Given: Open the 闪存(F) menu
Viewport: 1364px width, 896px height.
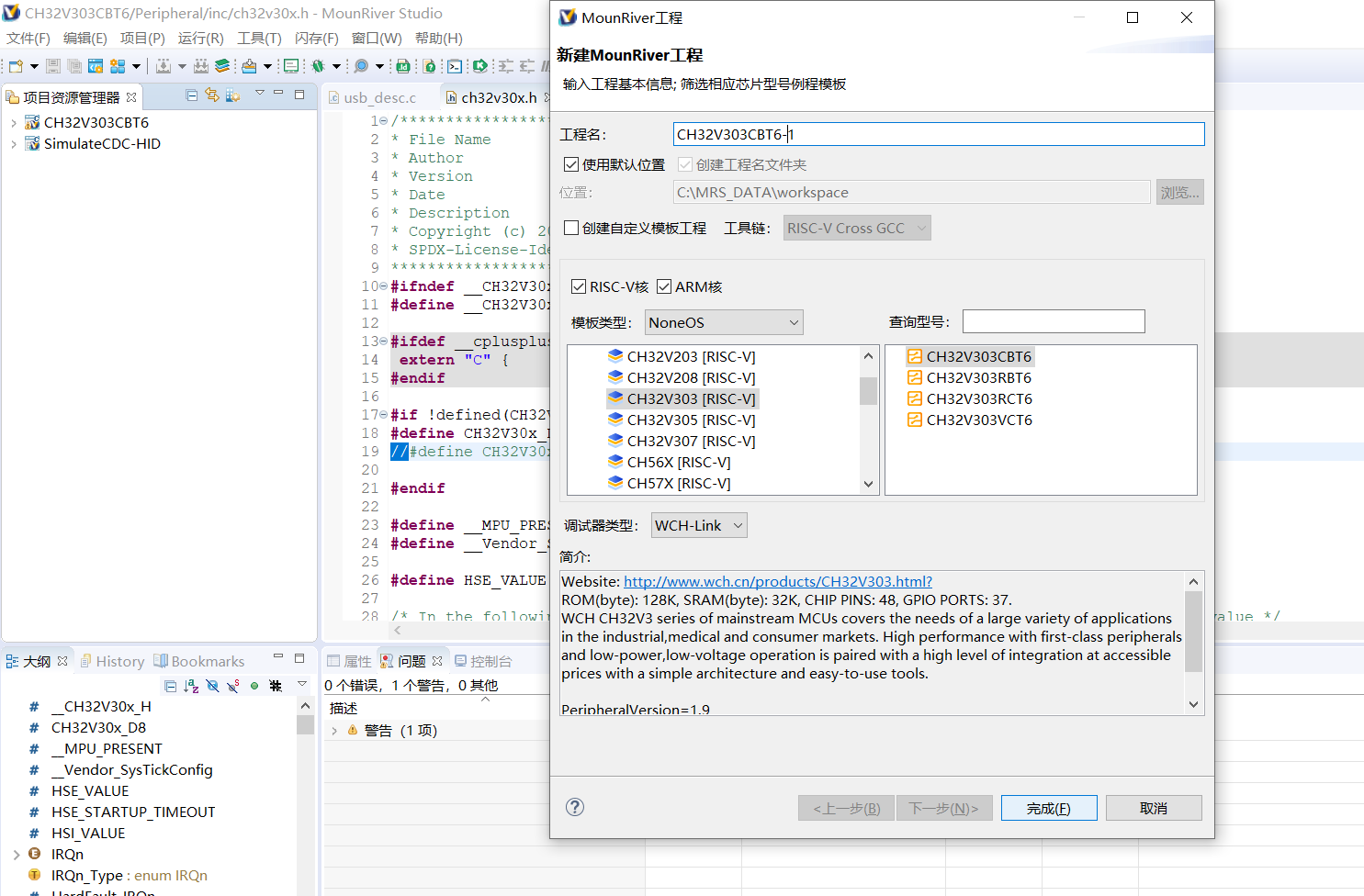Looking at the screenshot, I should point(317,38).
